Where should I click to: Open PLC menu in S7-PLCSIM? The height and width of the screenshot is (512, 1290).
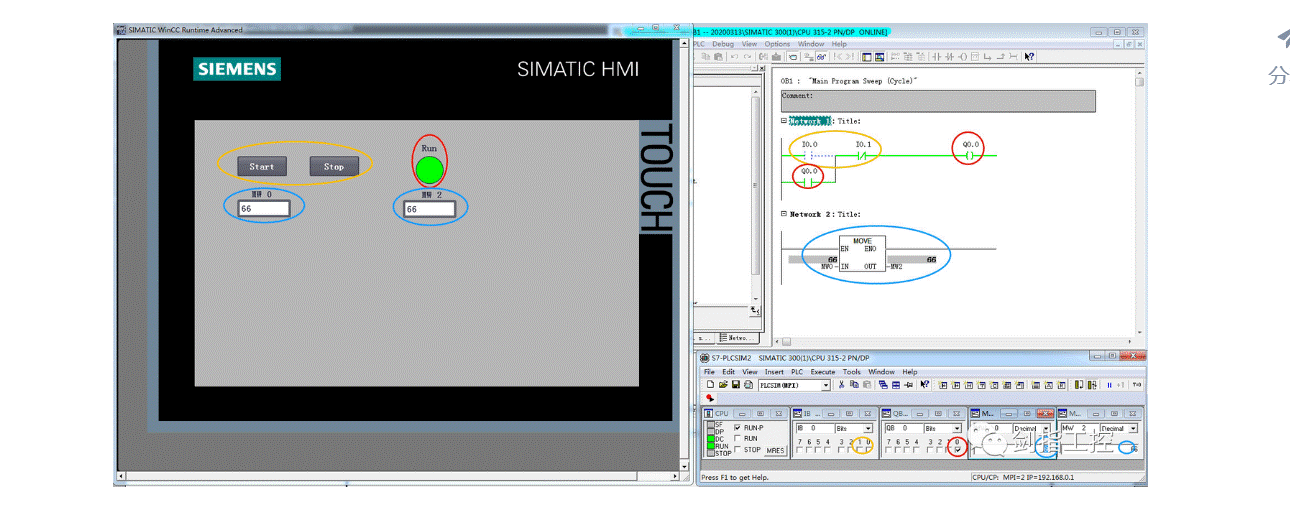[x=797, y=372]
